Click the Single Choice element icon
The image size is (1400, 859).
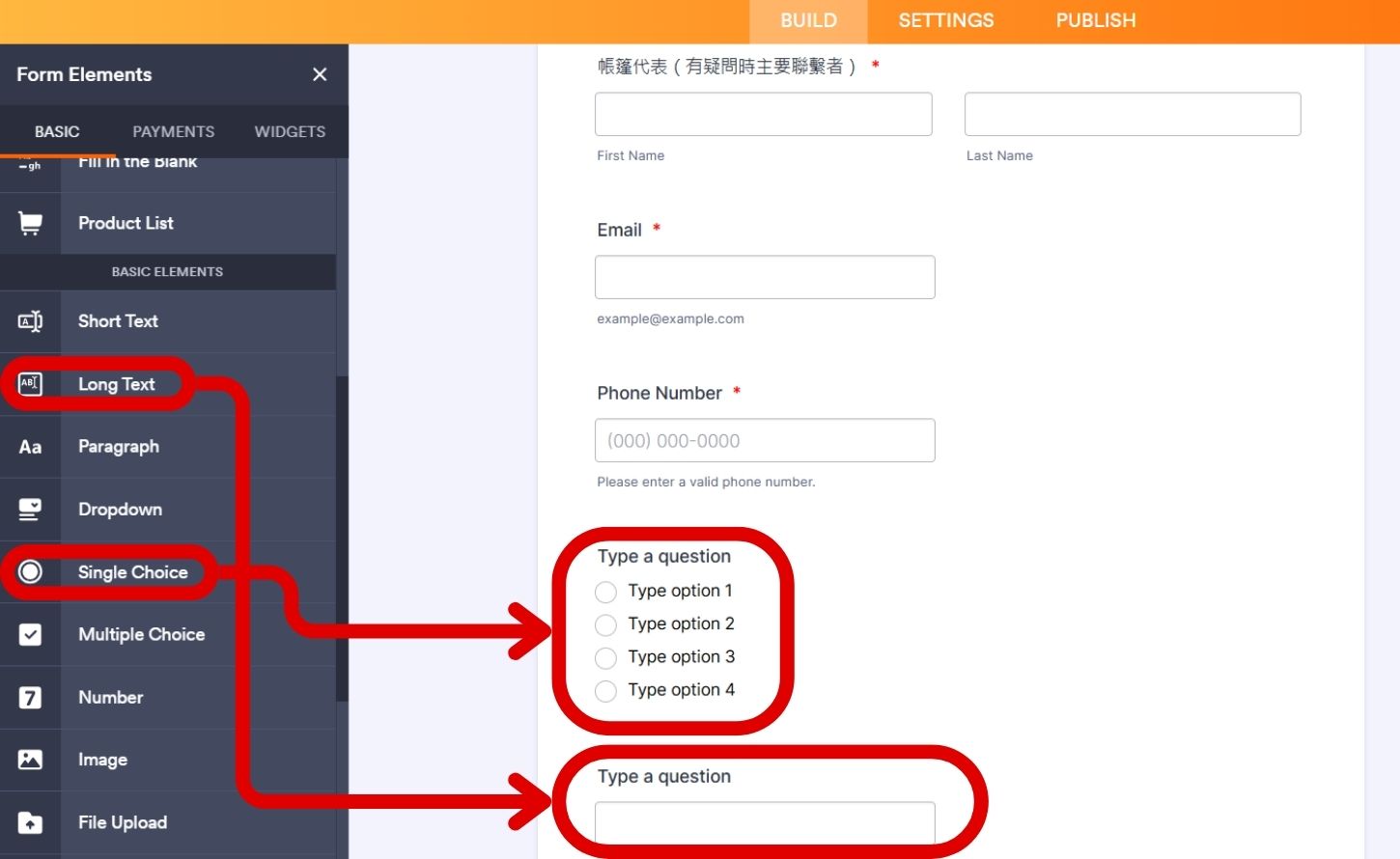(30, 571)
